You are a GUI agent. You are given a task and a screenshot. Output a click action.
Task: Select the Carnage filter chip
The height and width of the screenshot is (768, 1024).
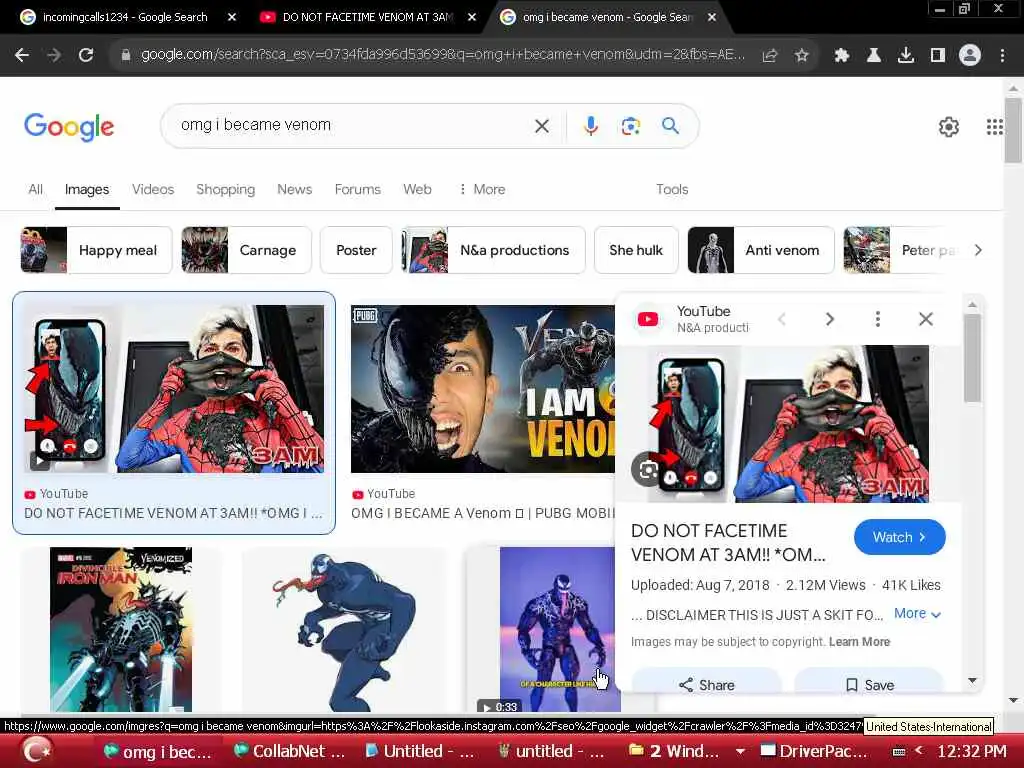coord(246,250)
